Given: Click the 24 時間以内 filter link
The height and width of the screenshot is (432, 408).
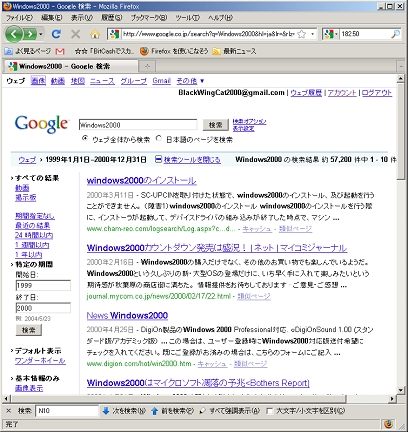Looking at the screenshot, I should tap(34, 235).
